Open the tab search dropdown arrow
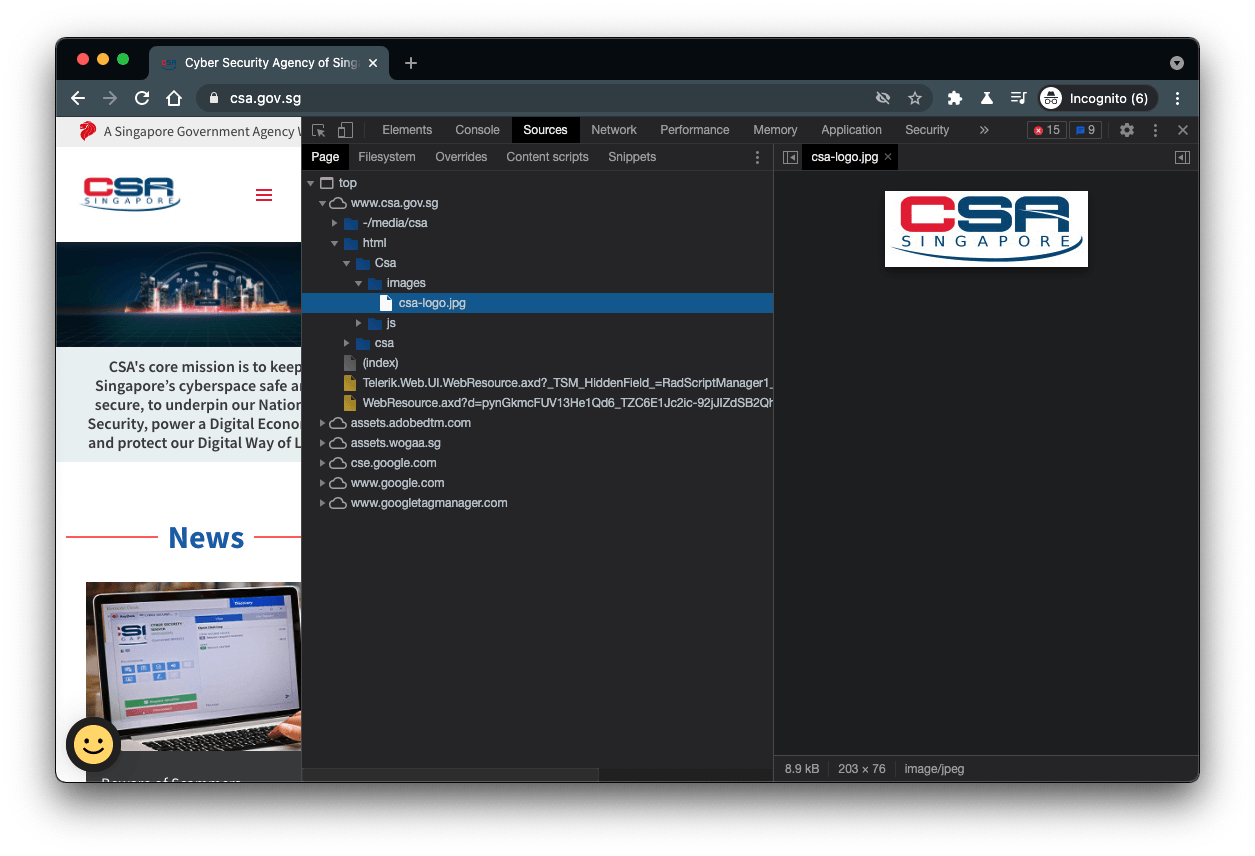The width and height of the screenshot is (1255, 856). 1177,63
